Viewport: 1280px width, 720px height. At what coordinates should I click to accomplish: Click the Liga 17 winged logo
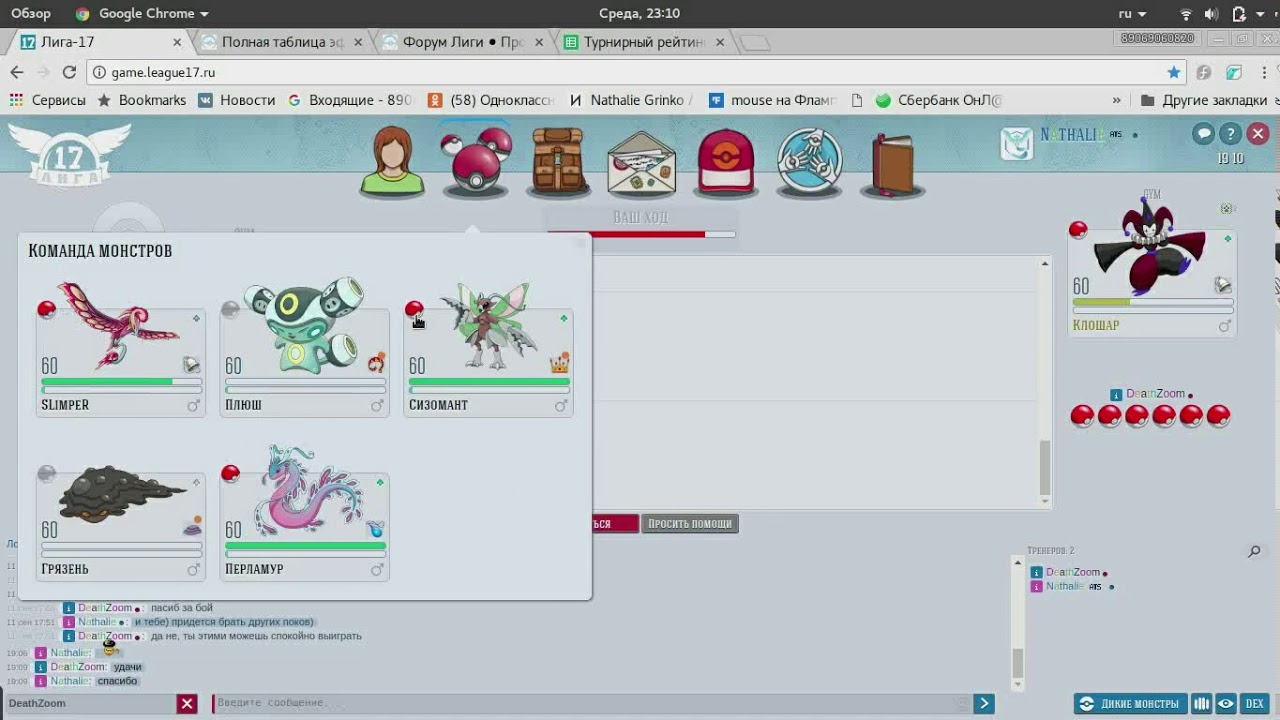click(x=69, y=154)
